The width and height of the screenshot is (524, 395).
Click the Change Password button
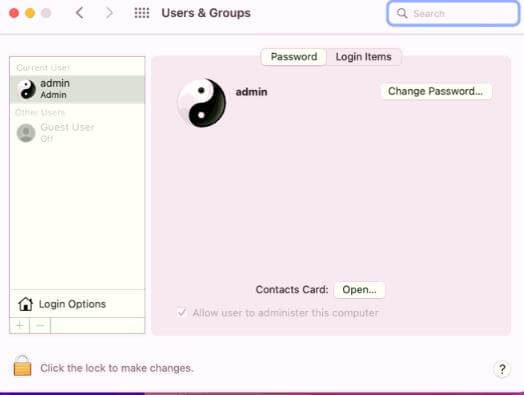tap(436, 91)
